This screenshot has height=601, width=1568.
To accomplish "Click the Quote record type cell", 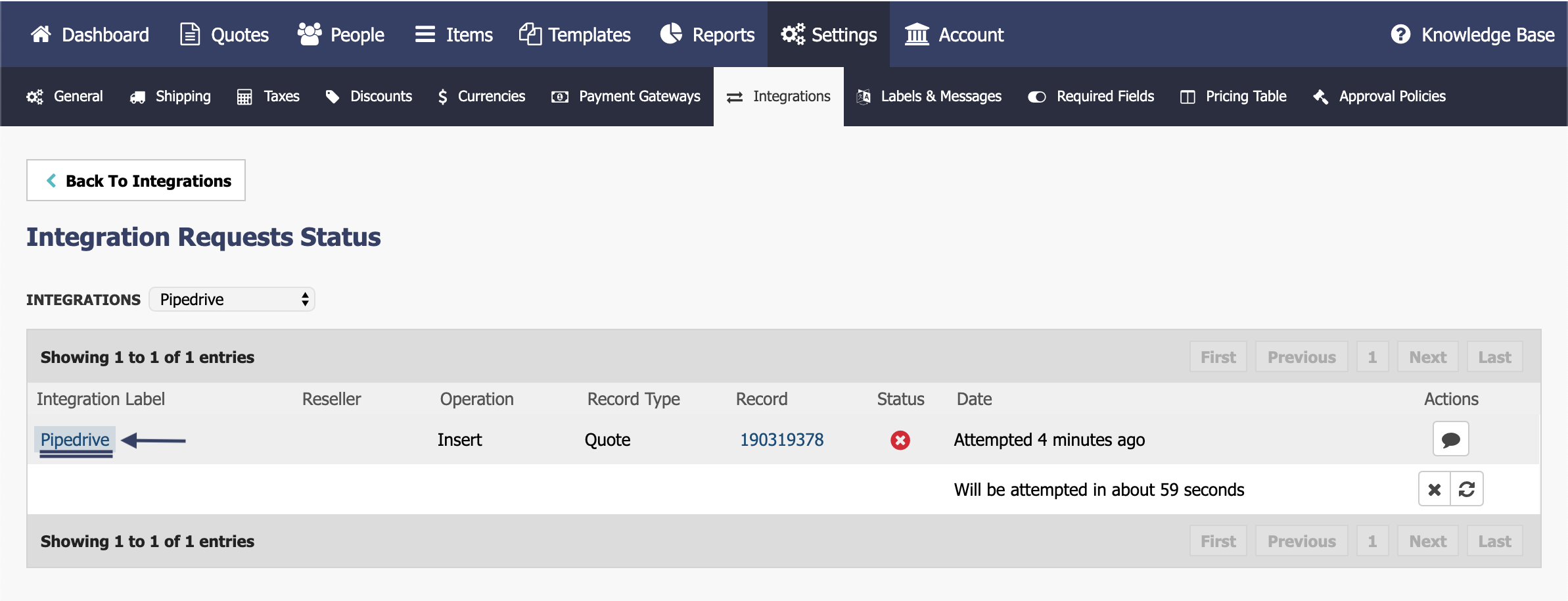I will (x=607, y=440).
